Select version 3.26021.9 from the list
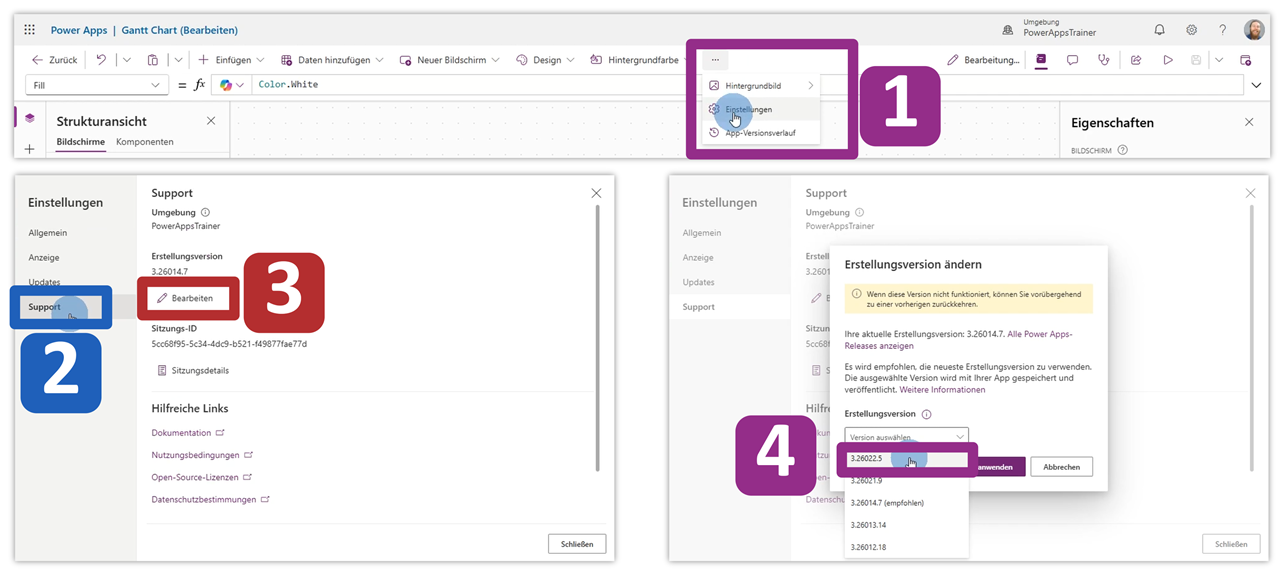The height and width of the screenshot is (573, 1280). click(x=907, y=481)
